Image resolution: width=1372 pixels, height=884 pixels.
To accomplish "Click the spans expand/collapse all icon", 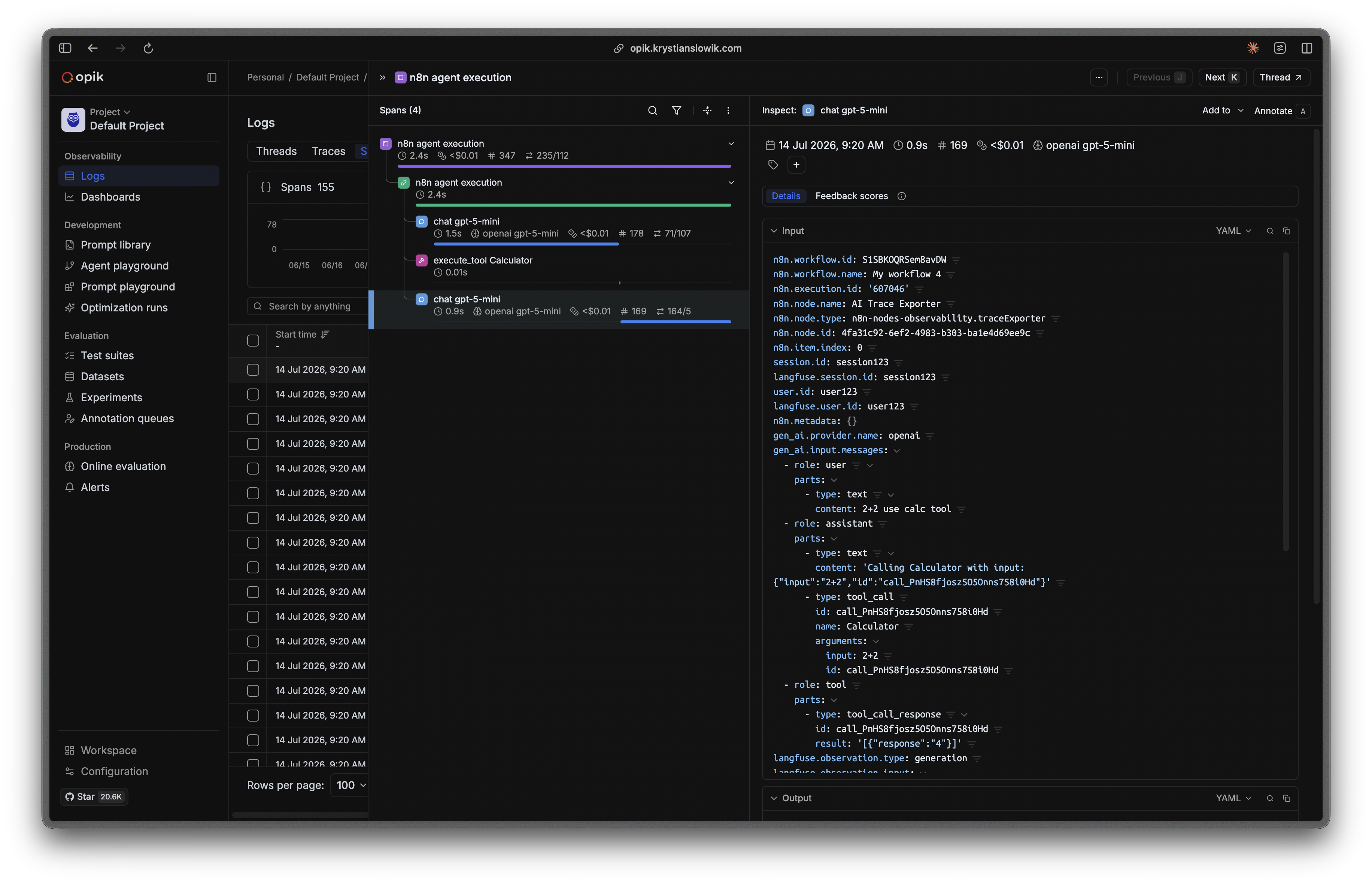I will [707, 110].
